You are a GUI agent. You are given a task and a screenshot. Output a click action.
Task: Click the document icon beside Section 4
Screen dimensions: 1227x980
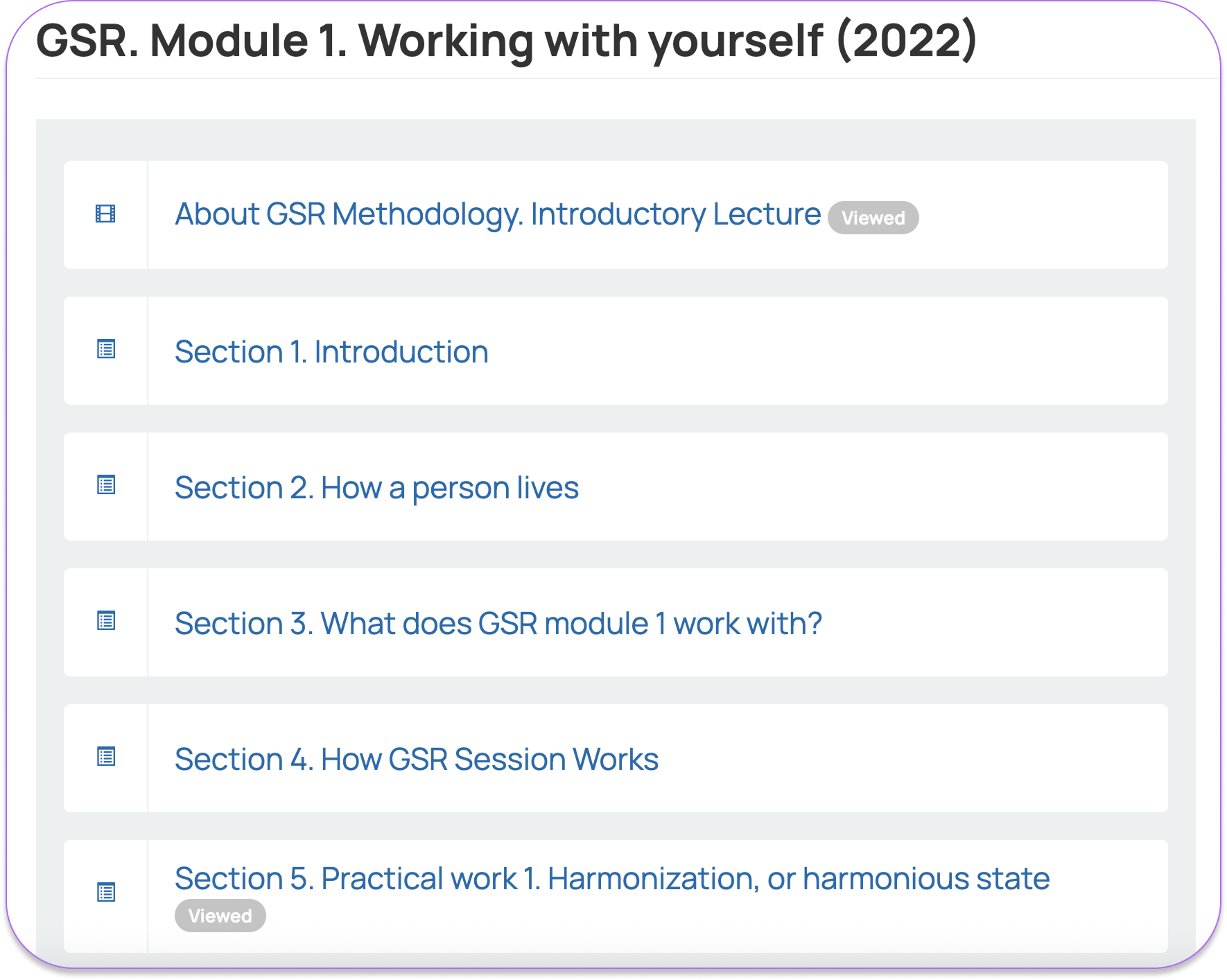(106, 757)
